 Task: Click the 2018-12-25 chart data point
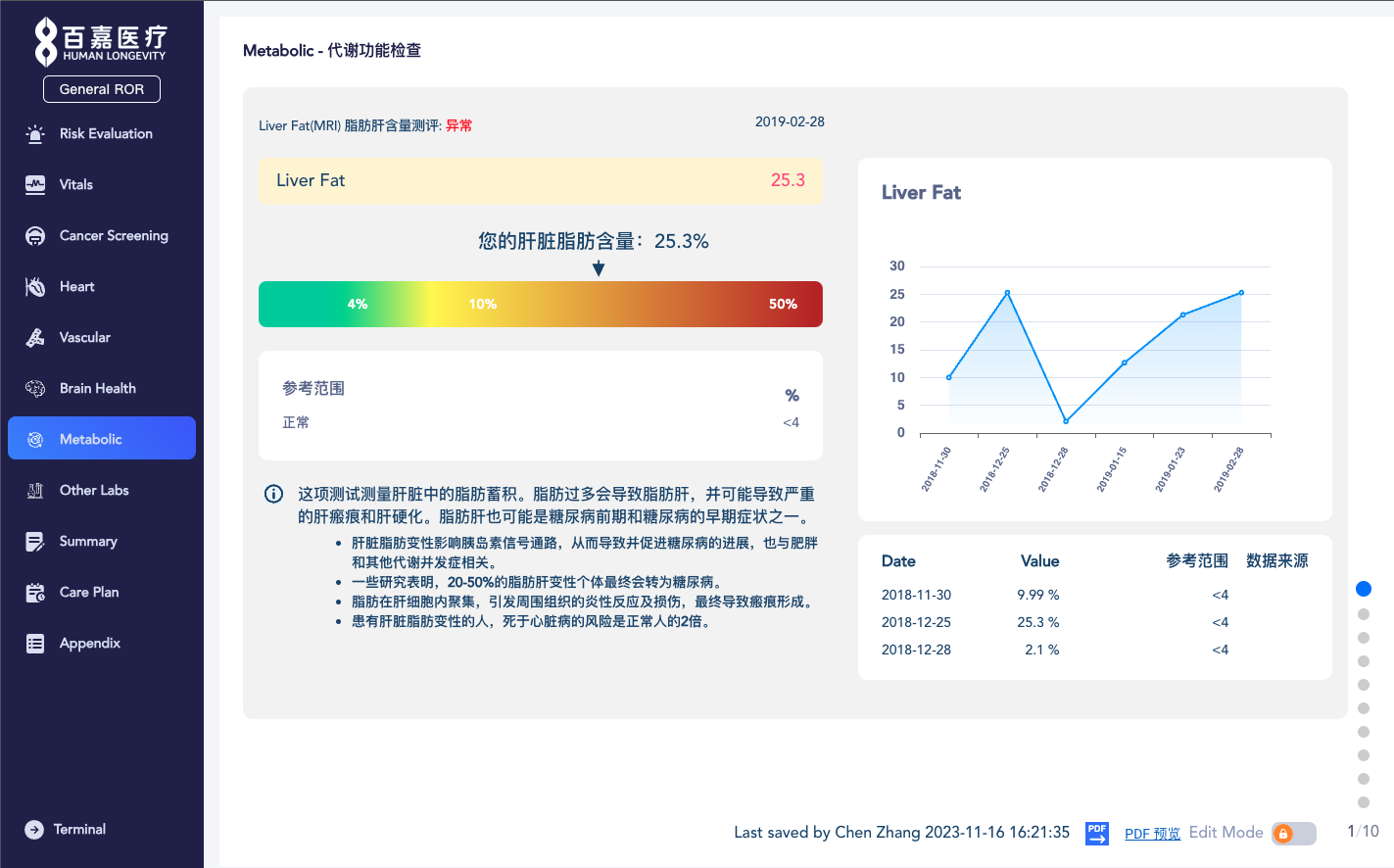coord(1007,293)
